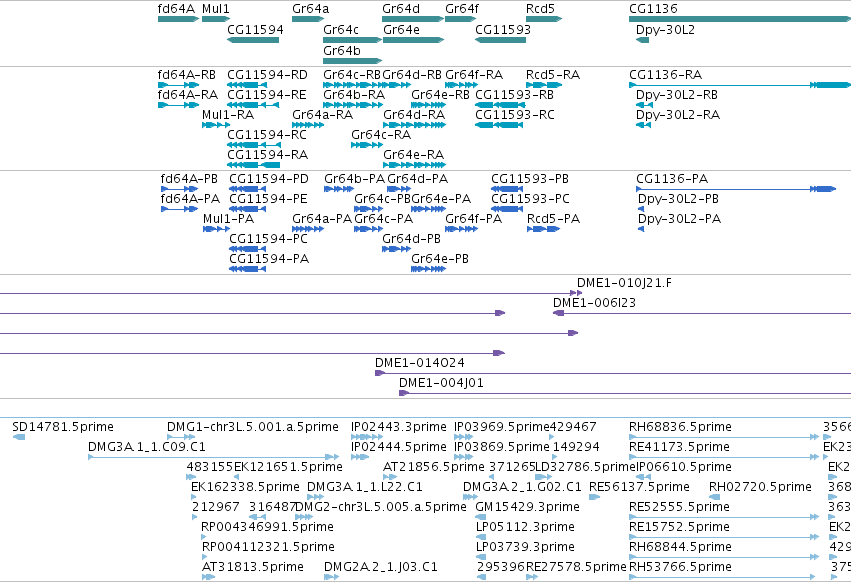
Task: Click transcript Gr64a-RA
Action: (x=308, y=125)
